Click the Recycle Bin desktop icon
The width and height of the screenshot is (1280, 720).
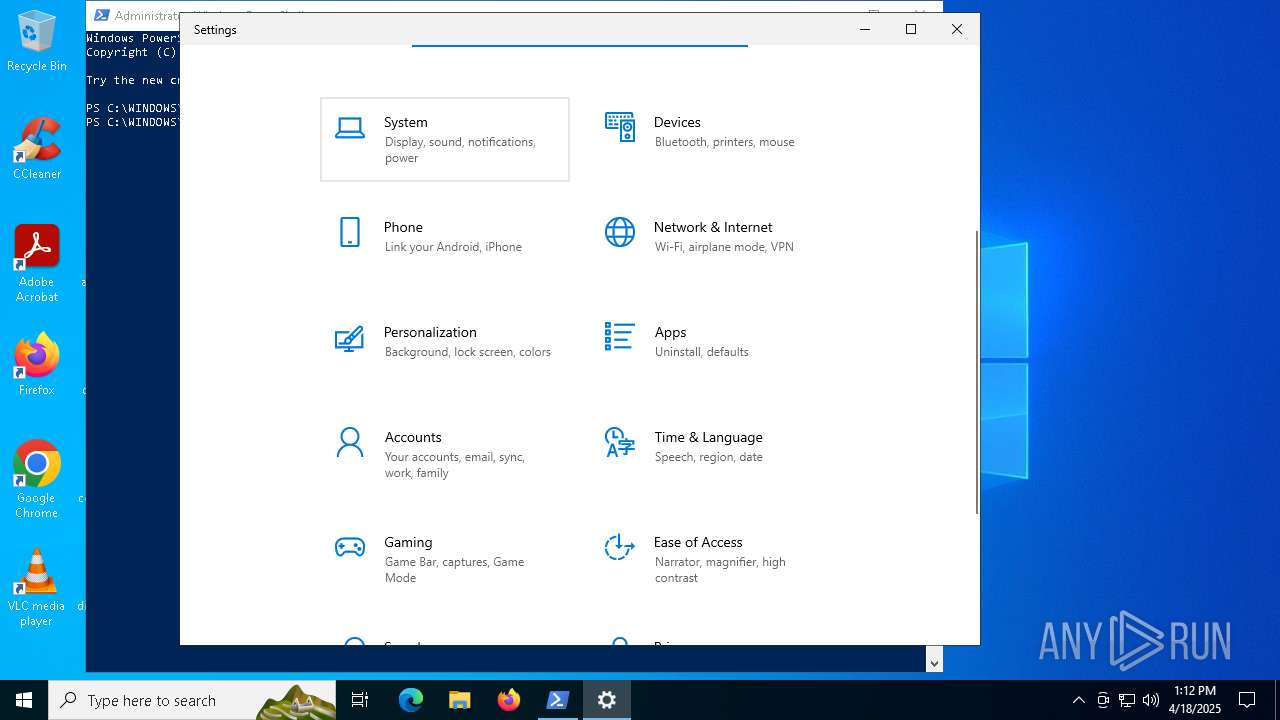37,41
